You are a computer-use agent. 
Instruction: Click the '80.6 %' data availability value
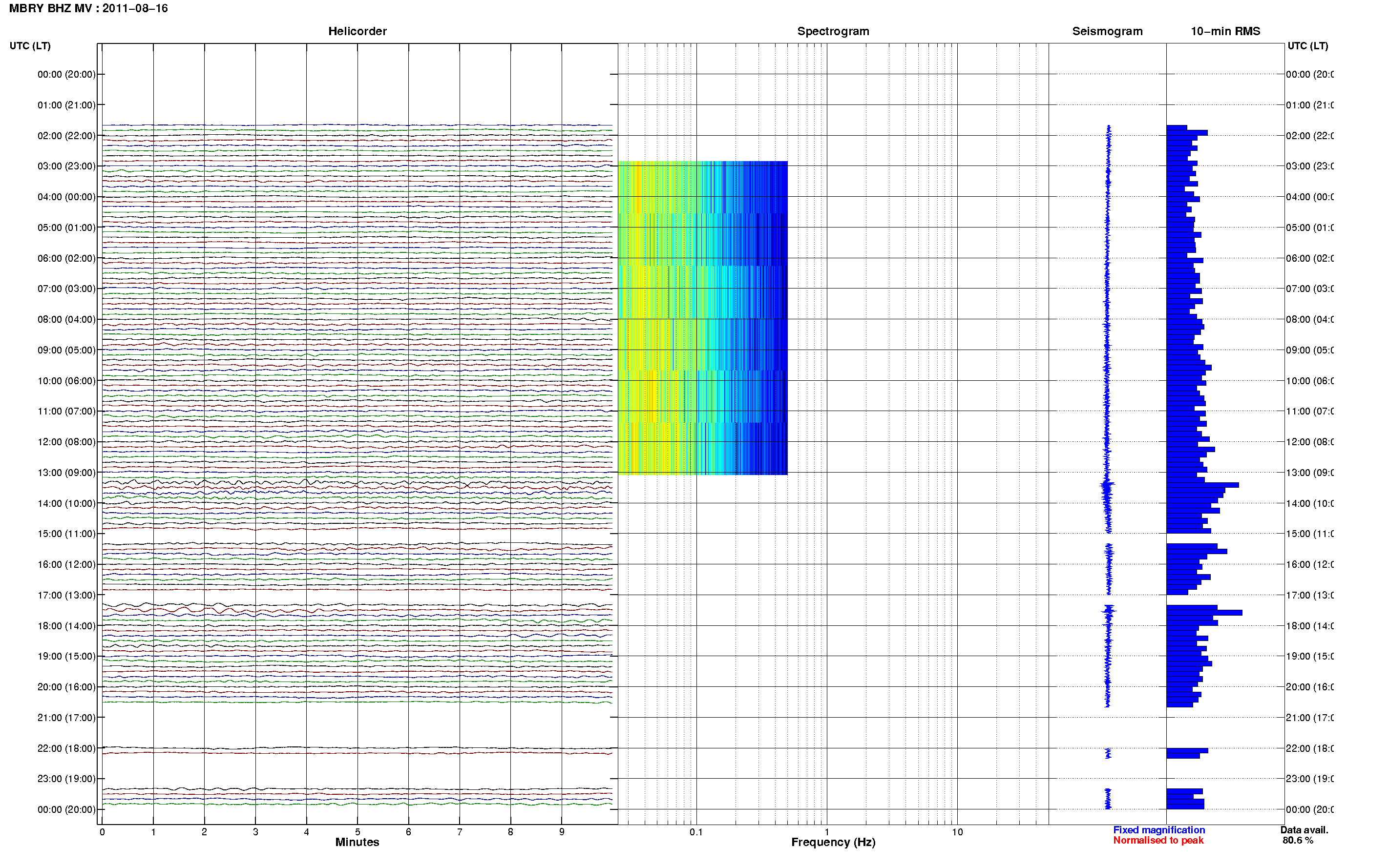(x=1298, y=841)
